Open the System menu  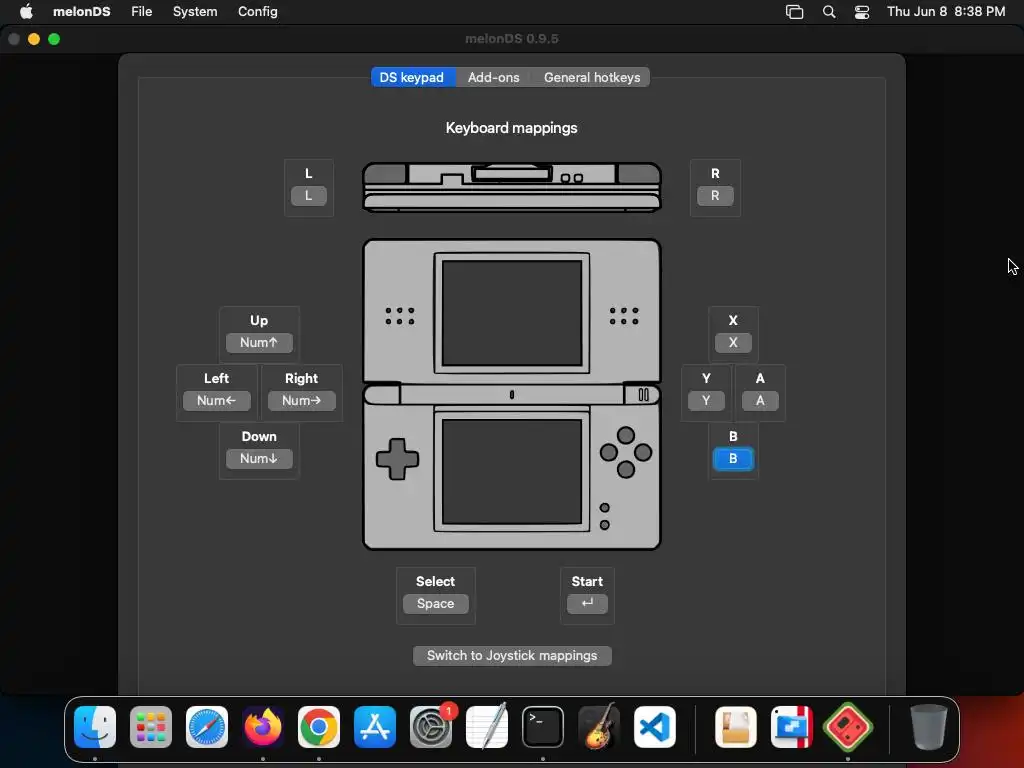click(195, 12)
